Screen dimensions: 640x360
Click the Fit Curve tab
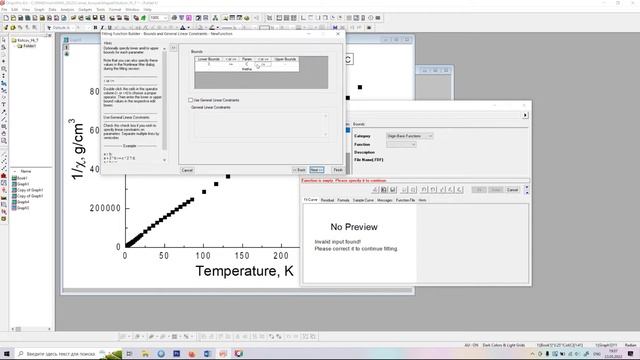311,200
